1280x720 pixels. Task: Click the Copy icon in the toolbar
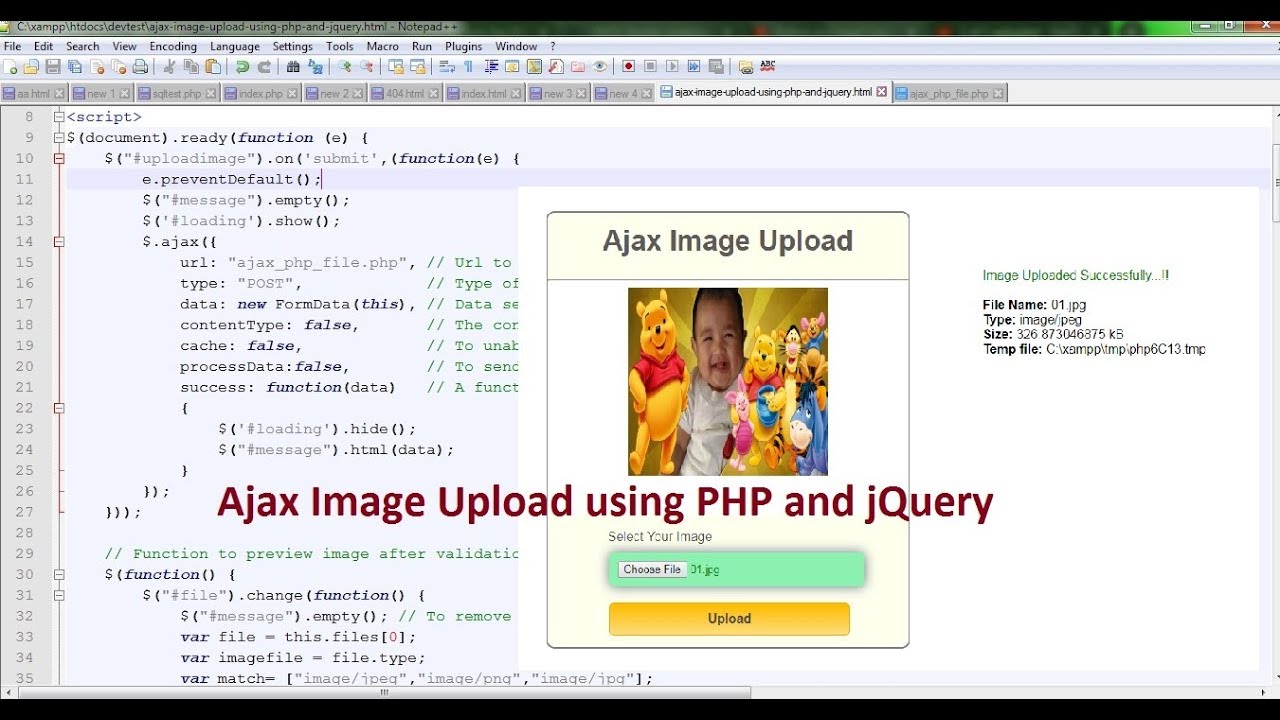tap(191, 67)
